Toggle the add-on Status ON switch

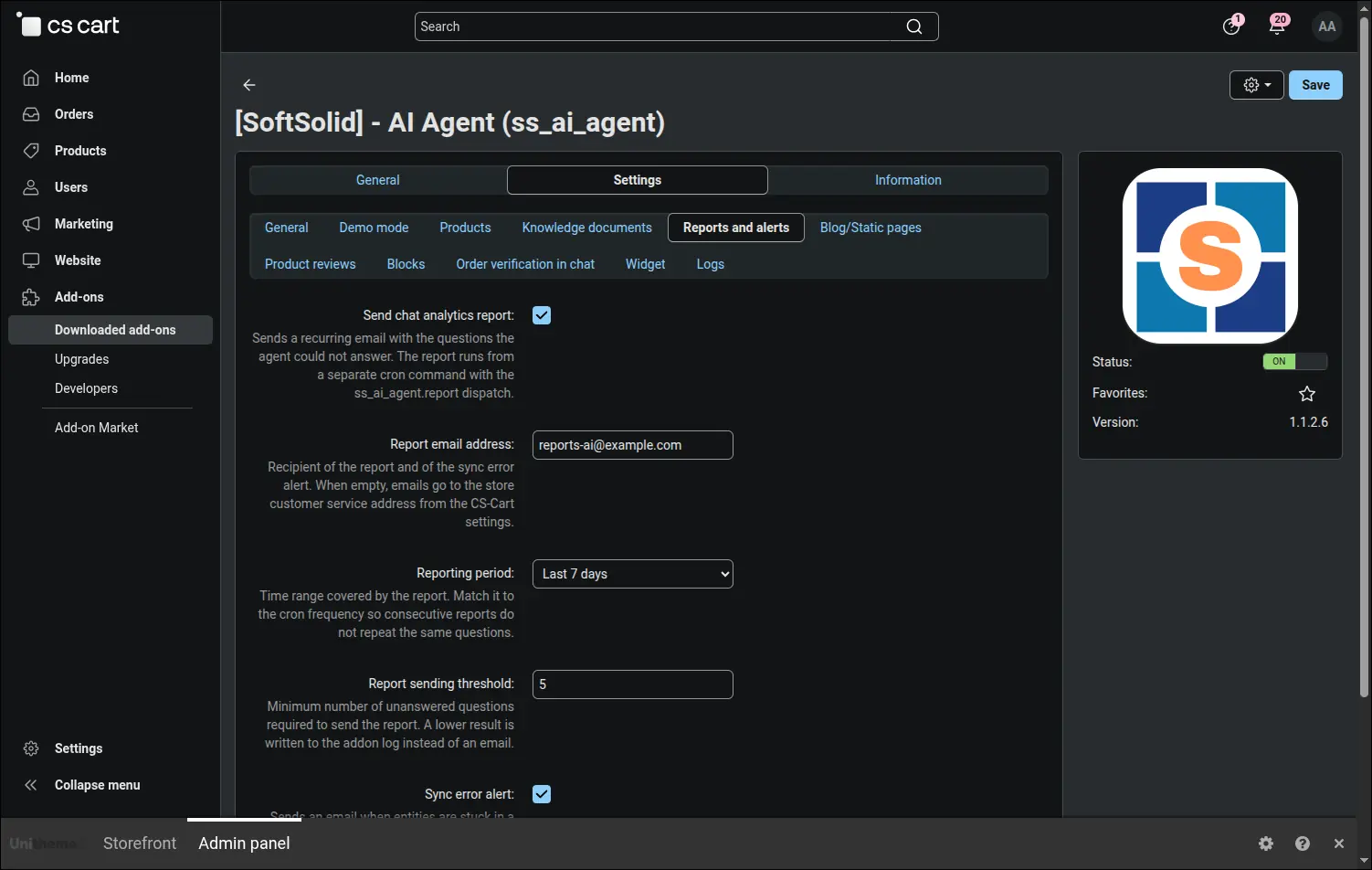point(1295,362)
